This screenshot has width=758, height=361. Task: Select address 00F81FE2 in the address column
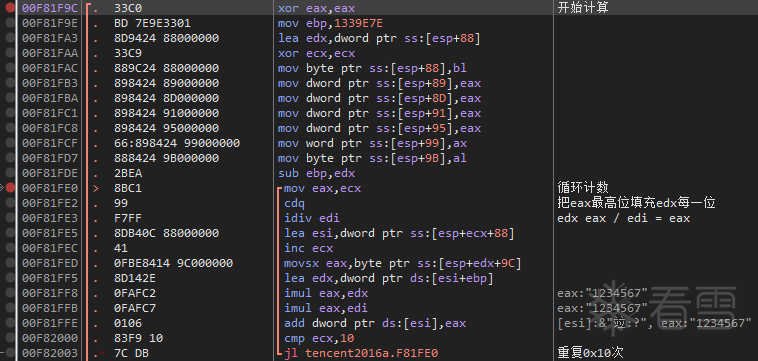pyautogui.click(x=50, y=202)
